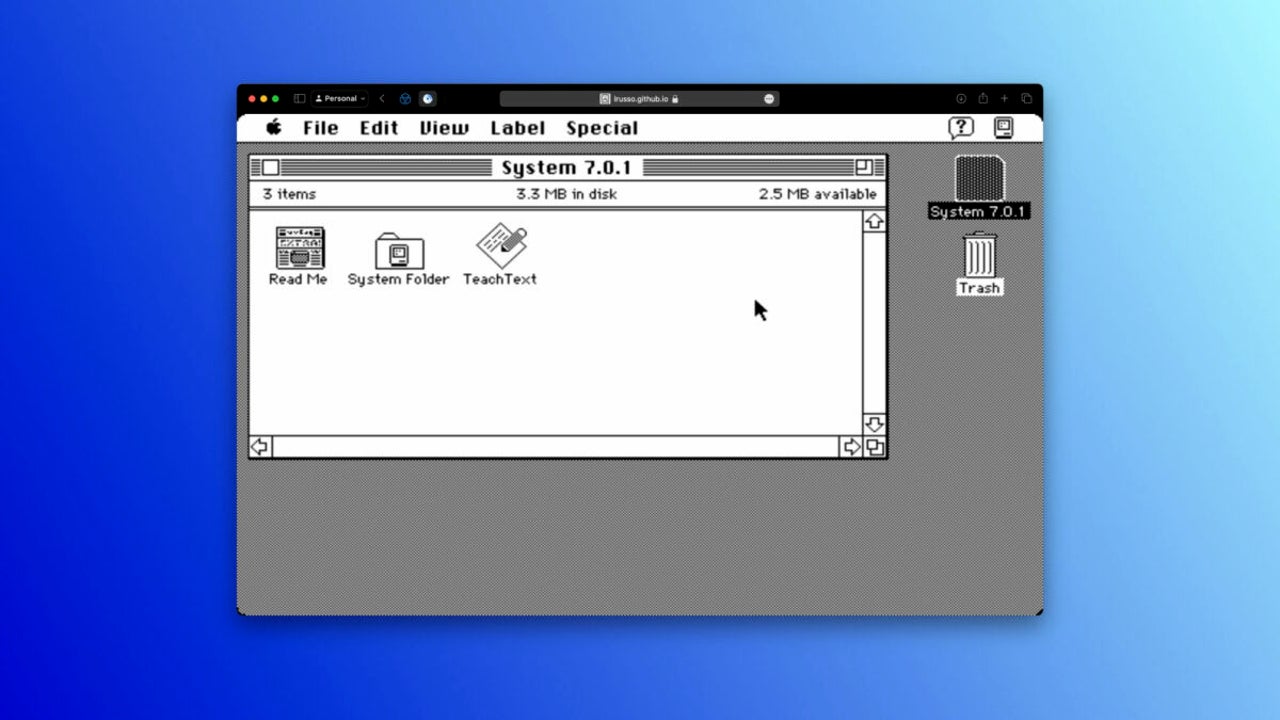This screenshot has width=1280, height=720.
Task: Open the Label menu
Action: (517, 128)
